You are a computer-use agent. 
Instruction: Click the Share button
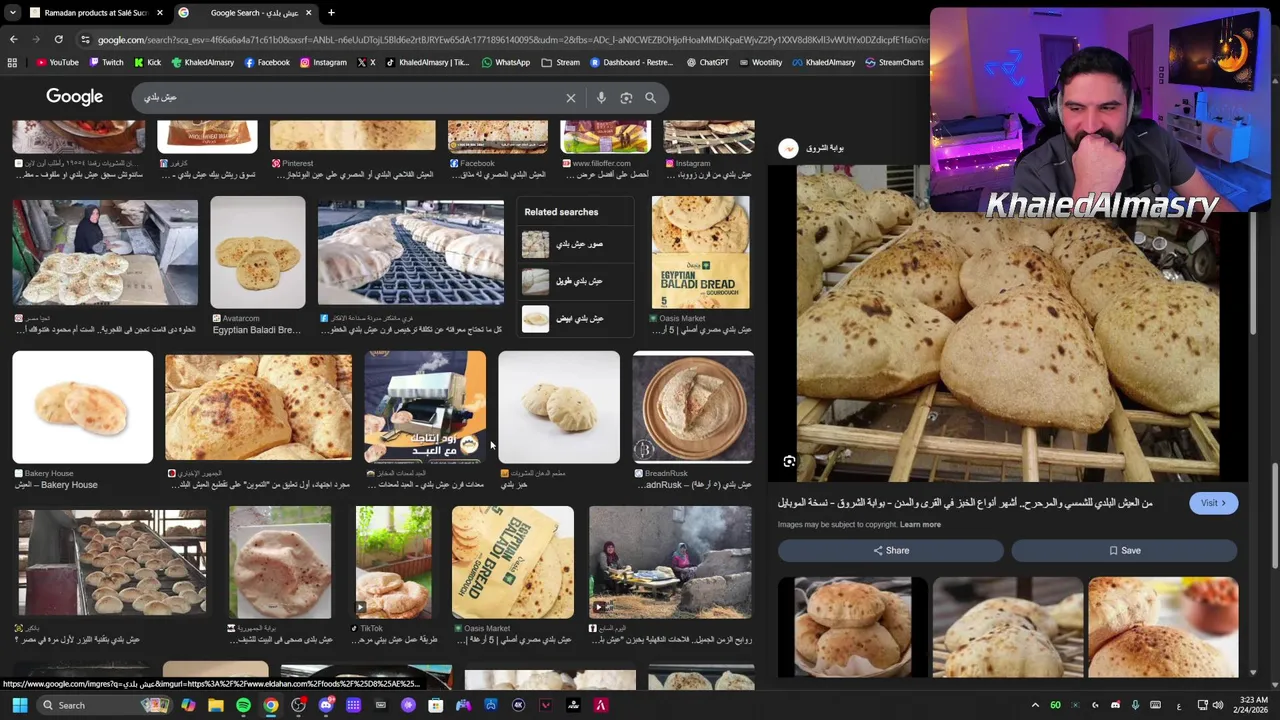click(x=890, y=550)
